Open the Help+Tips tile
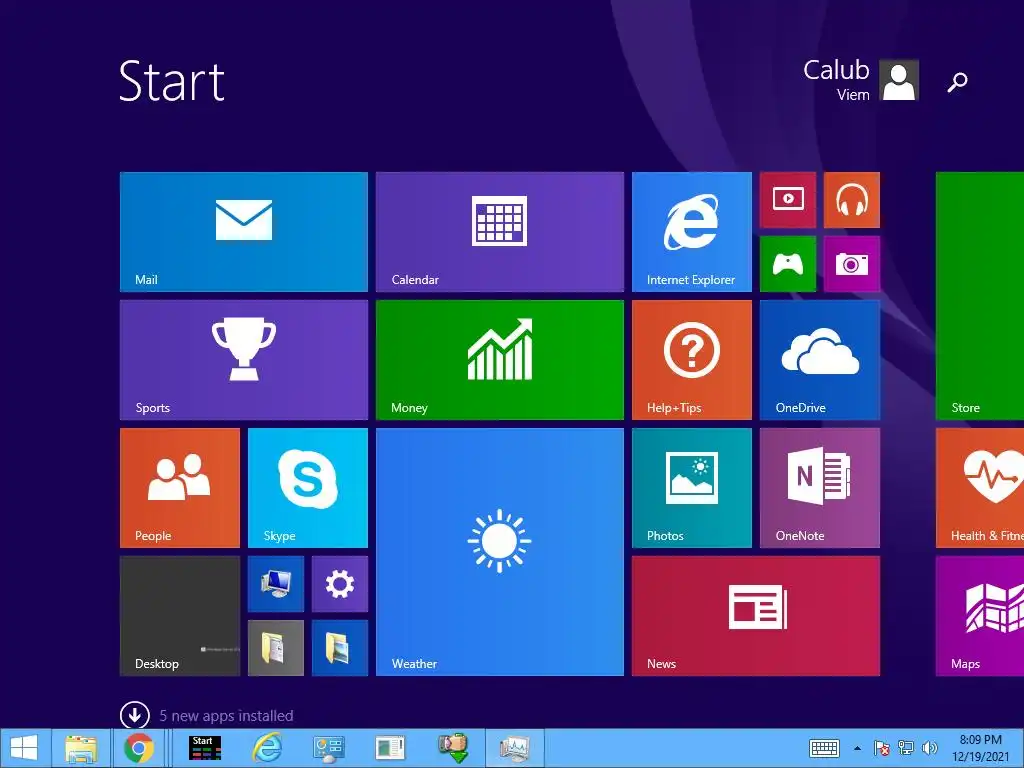Viewport: 1024px width, 768px height. click(692, 360)
